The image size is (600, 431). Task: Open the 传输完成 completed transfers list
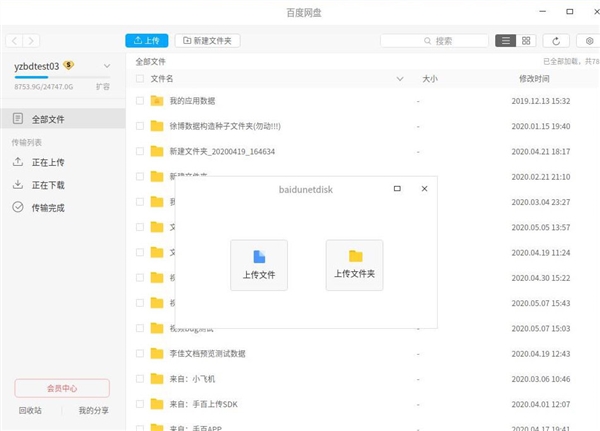click(47, 207)
